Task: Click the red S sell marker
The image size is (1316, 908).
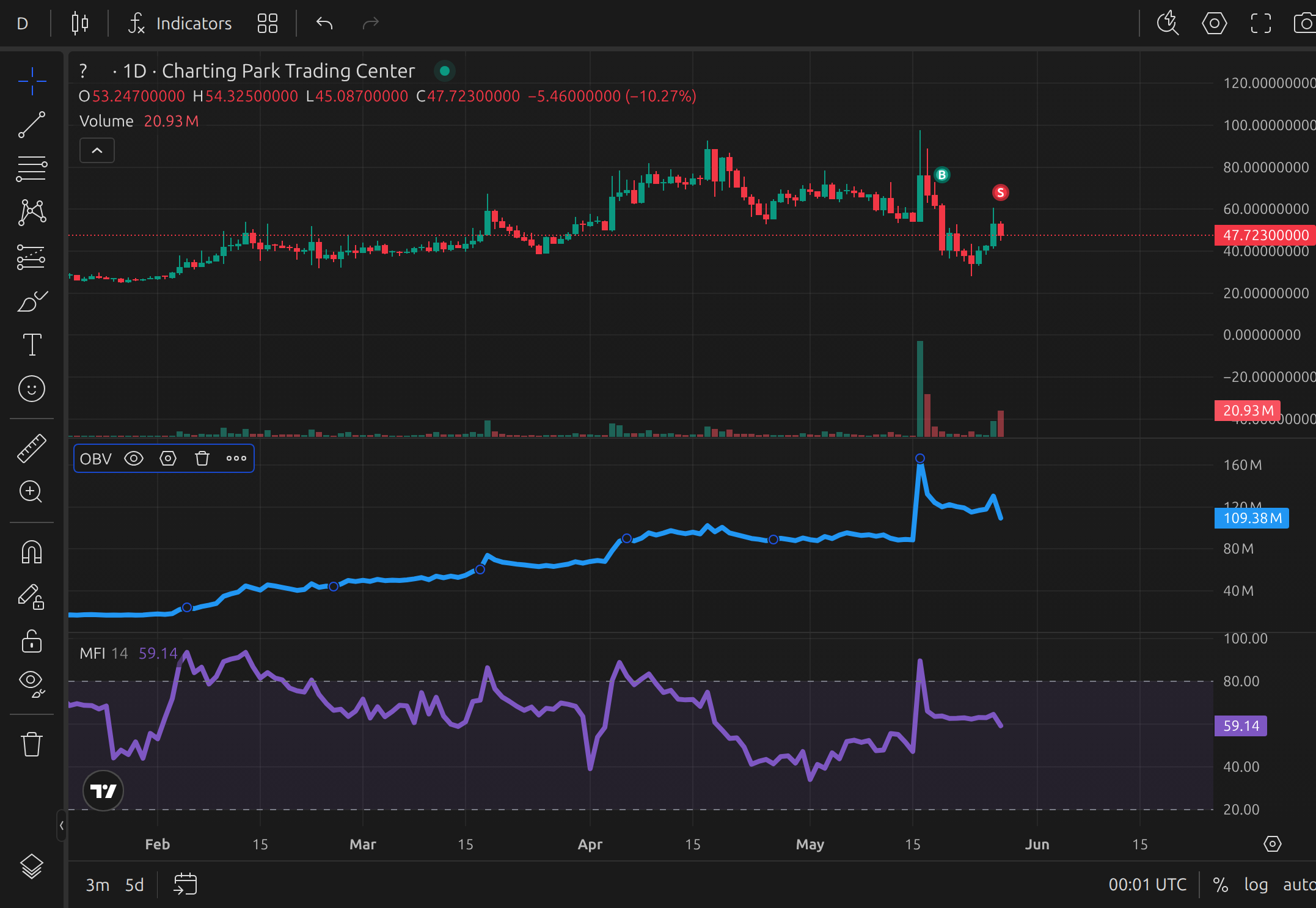Action: tap(1000, 193)
